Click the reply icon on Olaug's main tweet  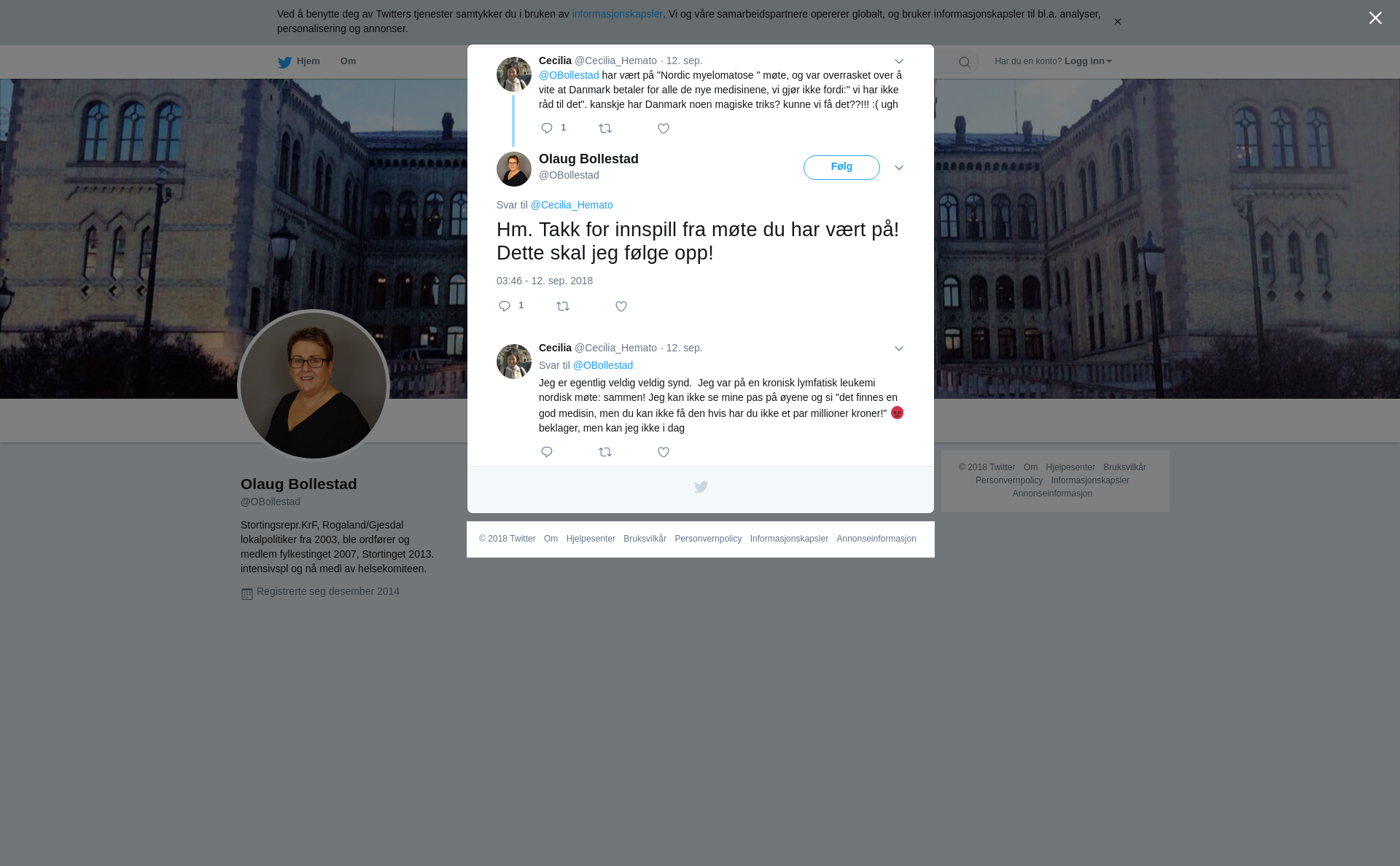[x=505, y=306]
